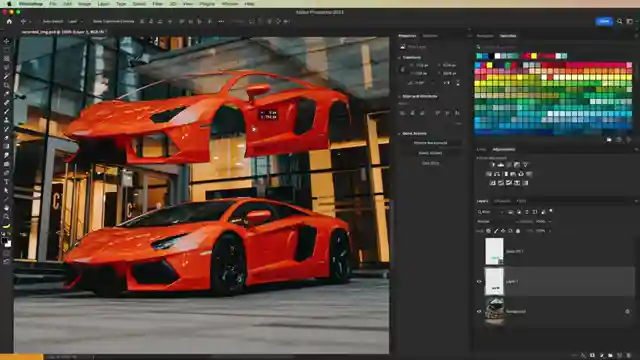This screenshot has height=360, width=640.
Task: Select the Brush tool
Action: click(x=7, y=111)
